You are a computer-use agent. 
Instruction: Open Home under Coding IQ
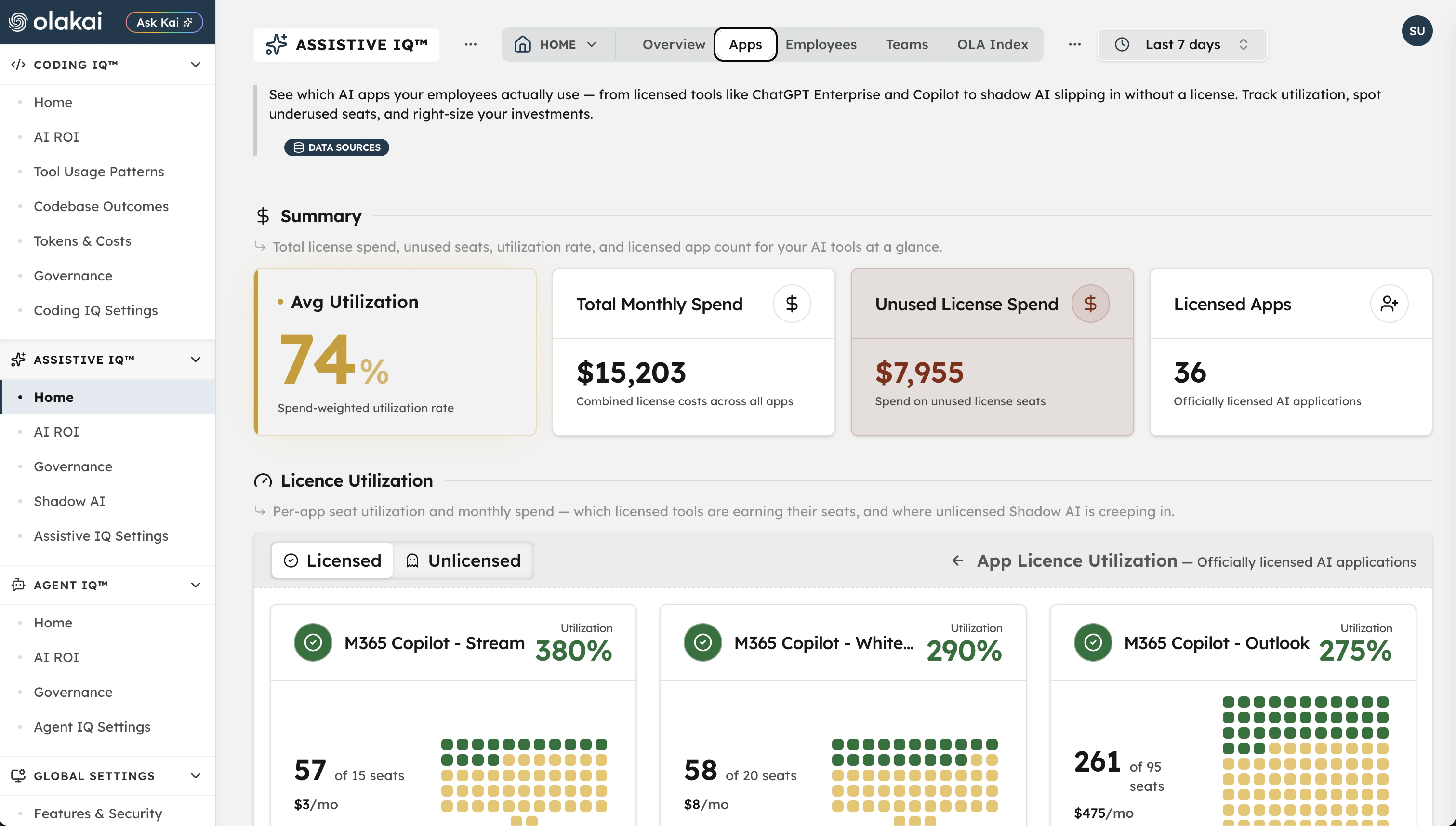pyautogui.click(x=53, y=102)
